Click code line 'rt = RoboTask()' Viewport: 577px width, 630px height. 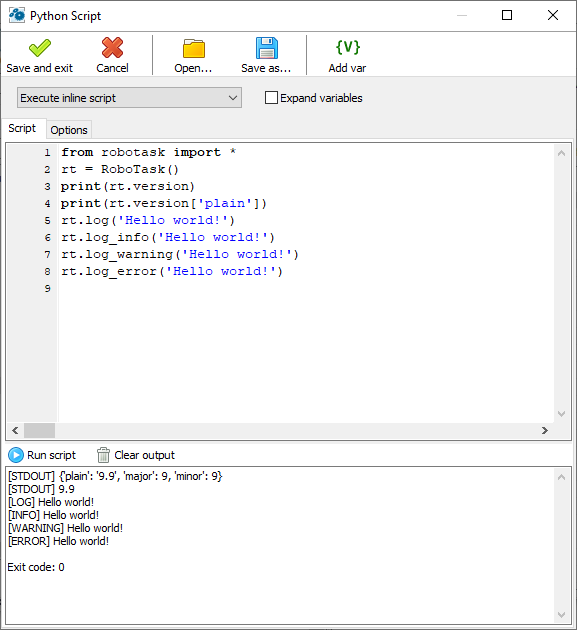click(120, 169)
